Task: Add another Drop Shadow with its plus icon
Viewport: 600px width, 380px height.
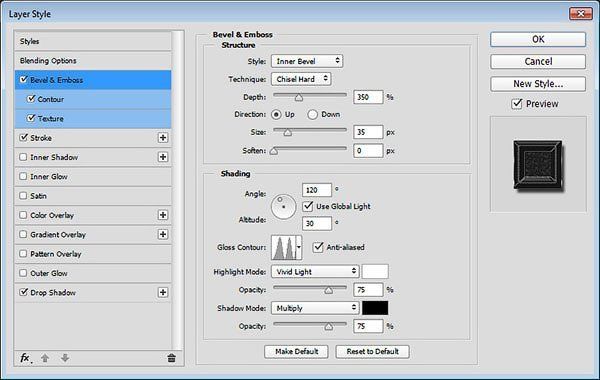Action: coord(163,292)
